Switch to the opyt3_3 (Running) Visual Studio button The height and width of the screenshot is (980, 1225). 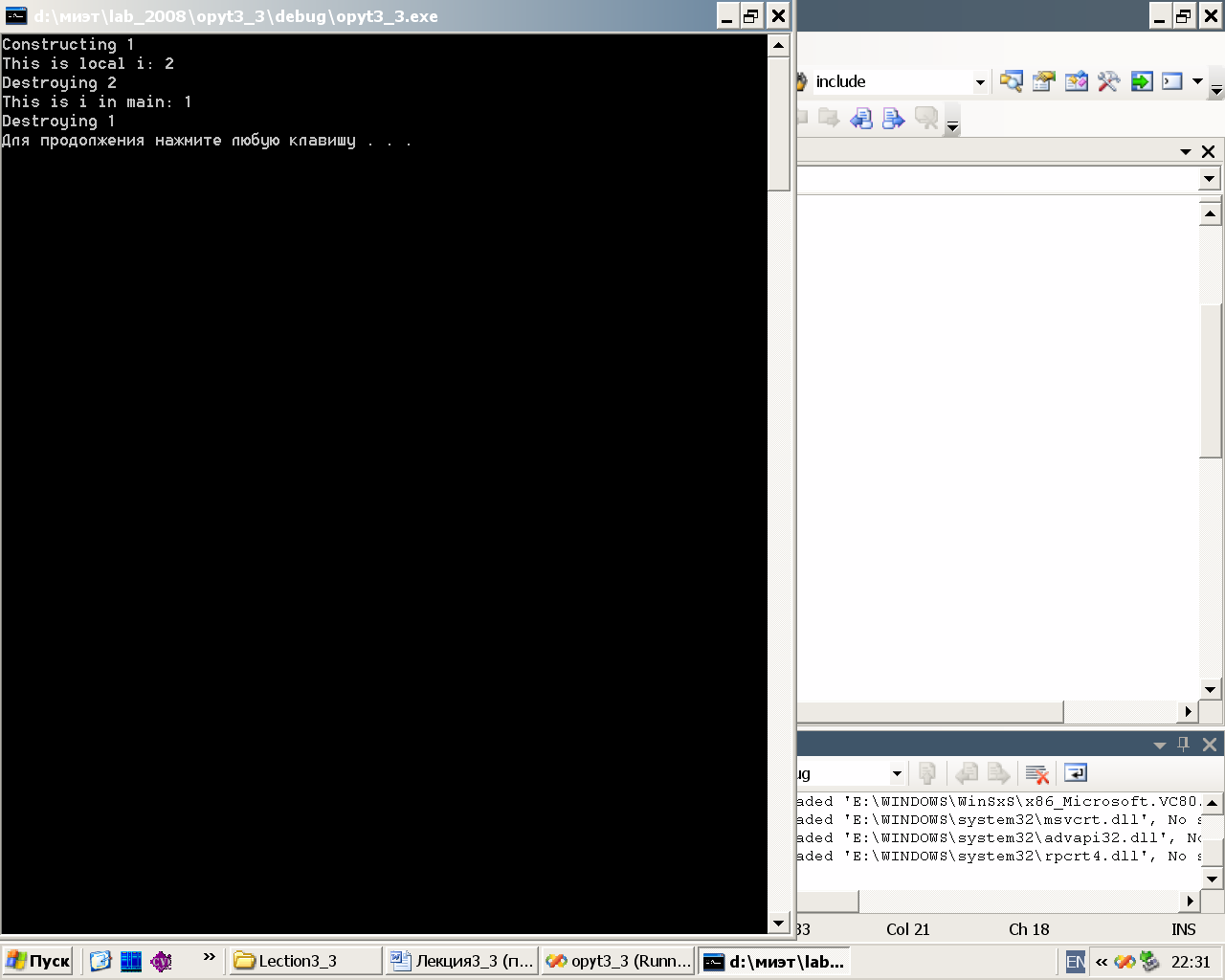click(617, 961)
